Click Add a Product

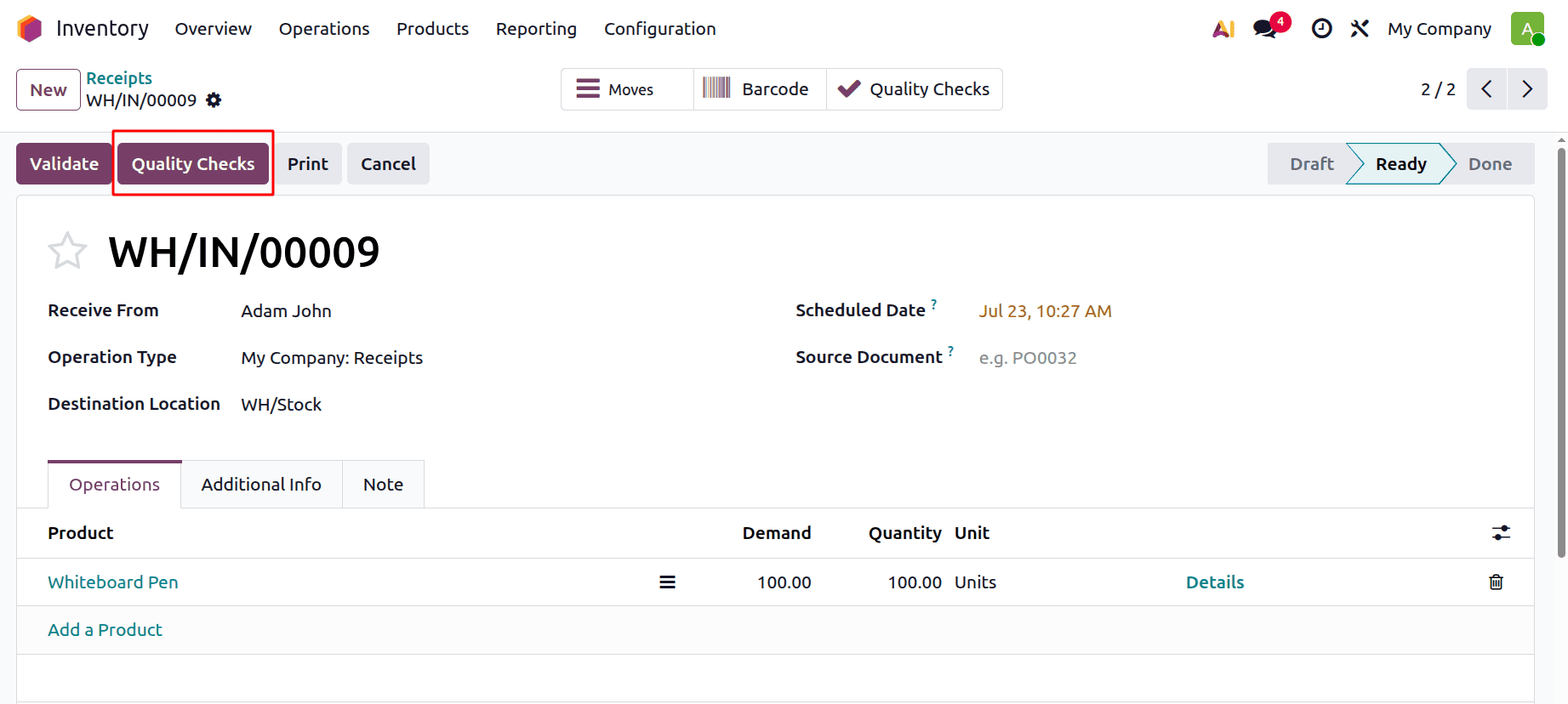coord(105,630)
